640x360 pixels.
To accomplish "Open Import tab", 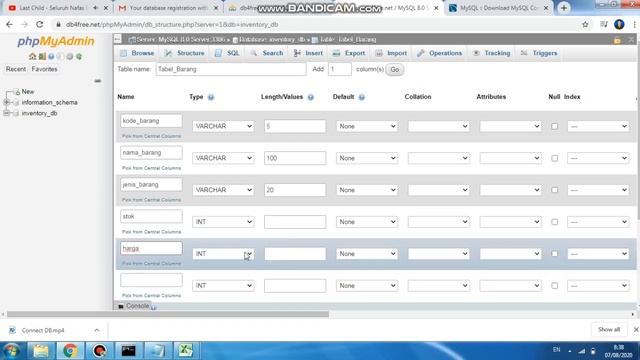I will tap(391, 53).
